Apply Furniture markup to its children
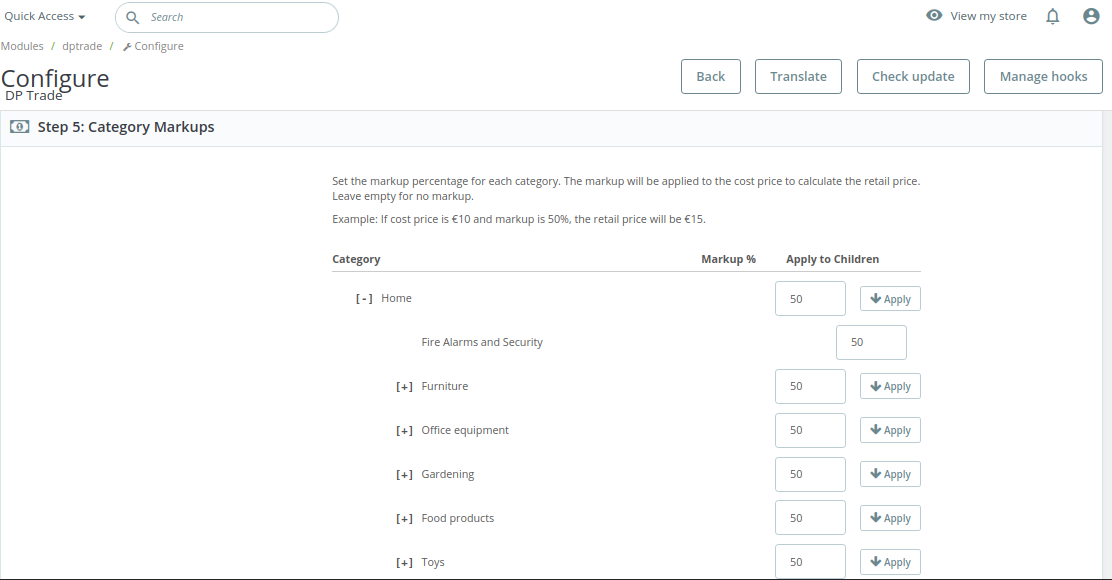Screen dimensions: 1112x580 tap(890, 387)
